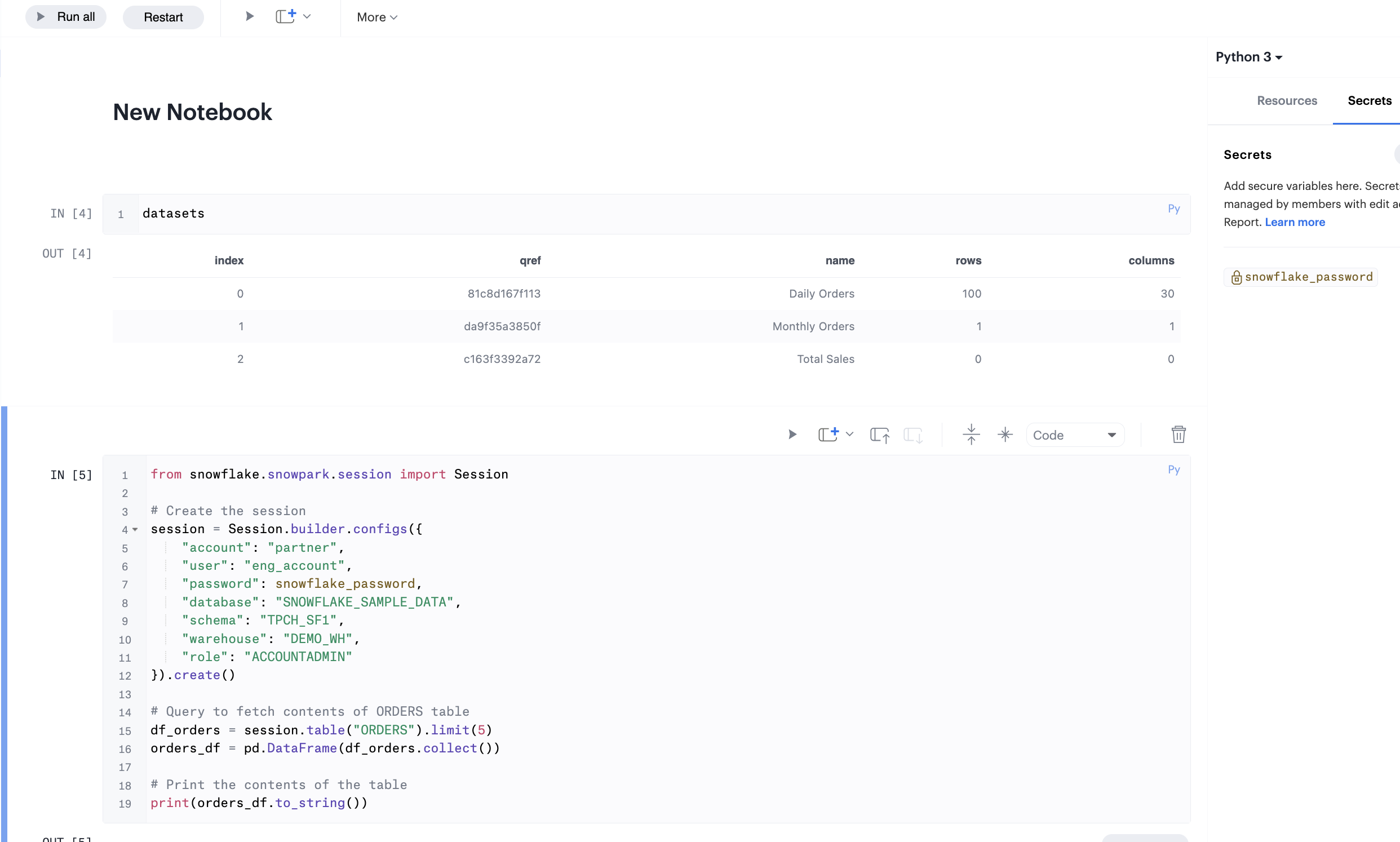Expand the More menu

[x=376, y=17]
